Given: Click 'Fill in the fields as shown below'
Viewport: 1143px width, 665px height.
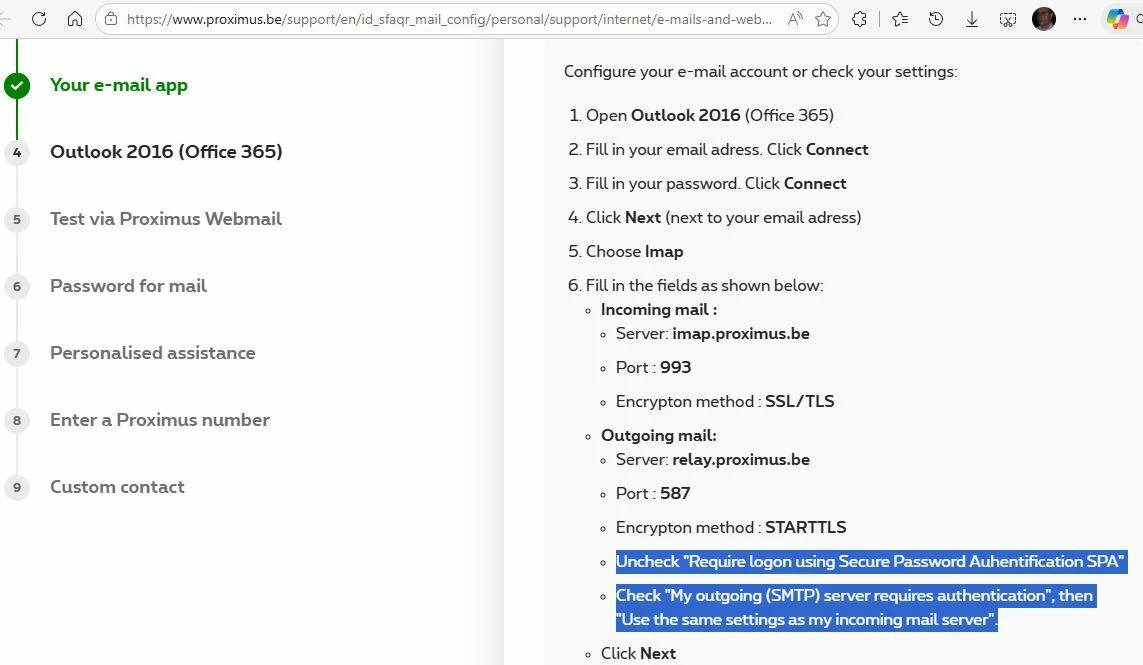Looking at the screenshot, I should tap(705, 286).
